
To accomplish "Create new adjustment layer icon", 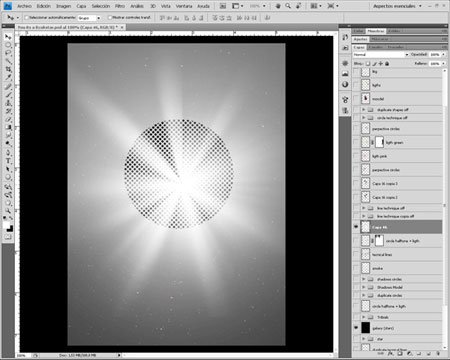I will tap(410, 354).
